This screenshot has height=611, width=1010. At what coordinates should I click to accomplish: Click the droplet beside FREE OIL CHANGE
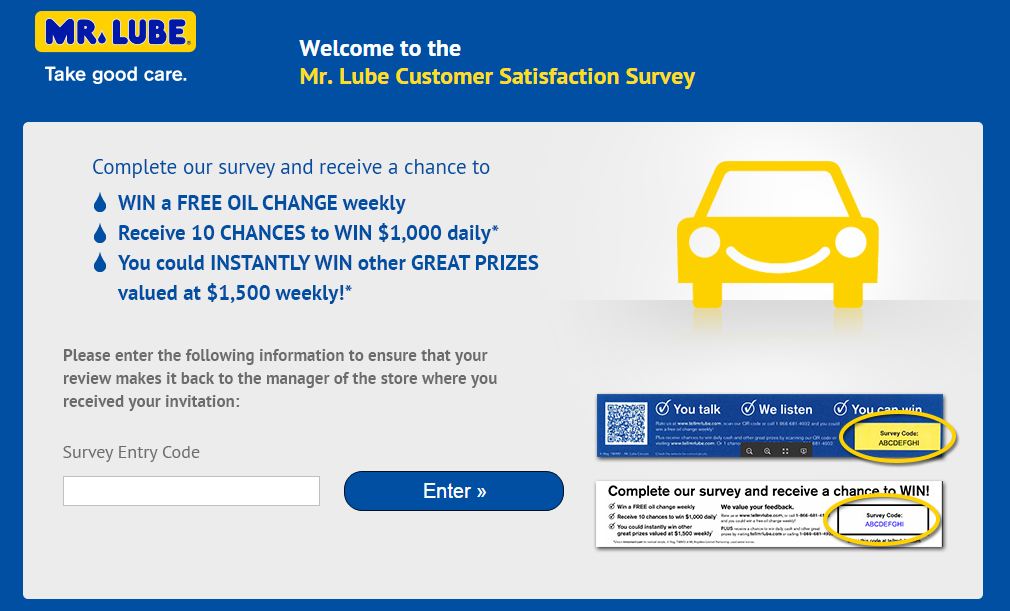coord(100,203)
